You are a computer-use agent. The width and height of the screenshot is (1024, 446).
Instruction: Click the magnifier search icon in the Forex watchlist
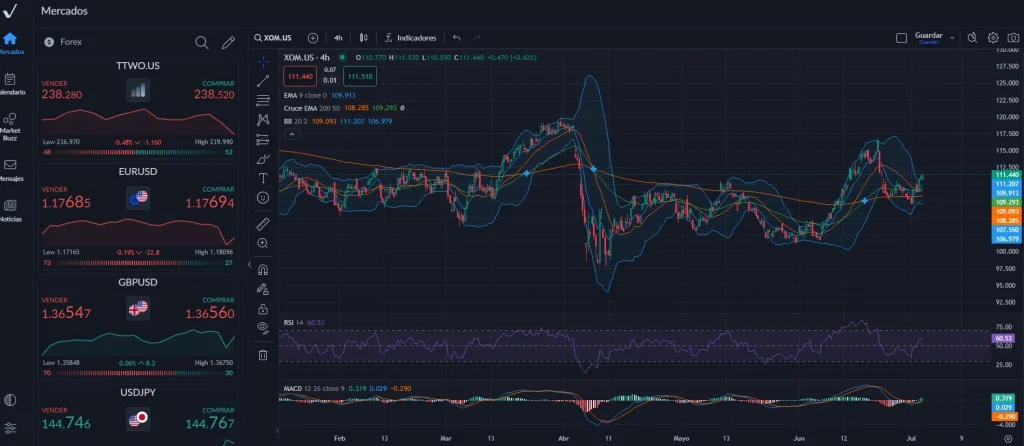pyautogui.click(x=202, y=42)
